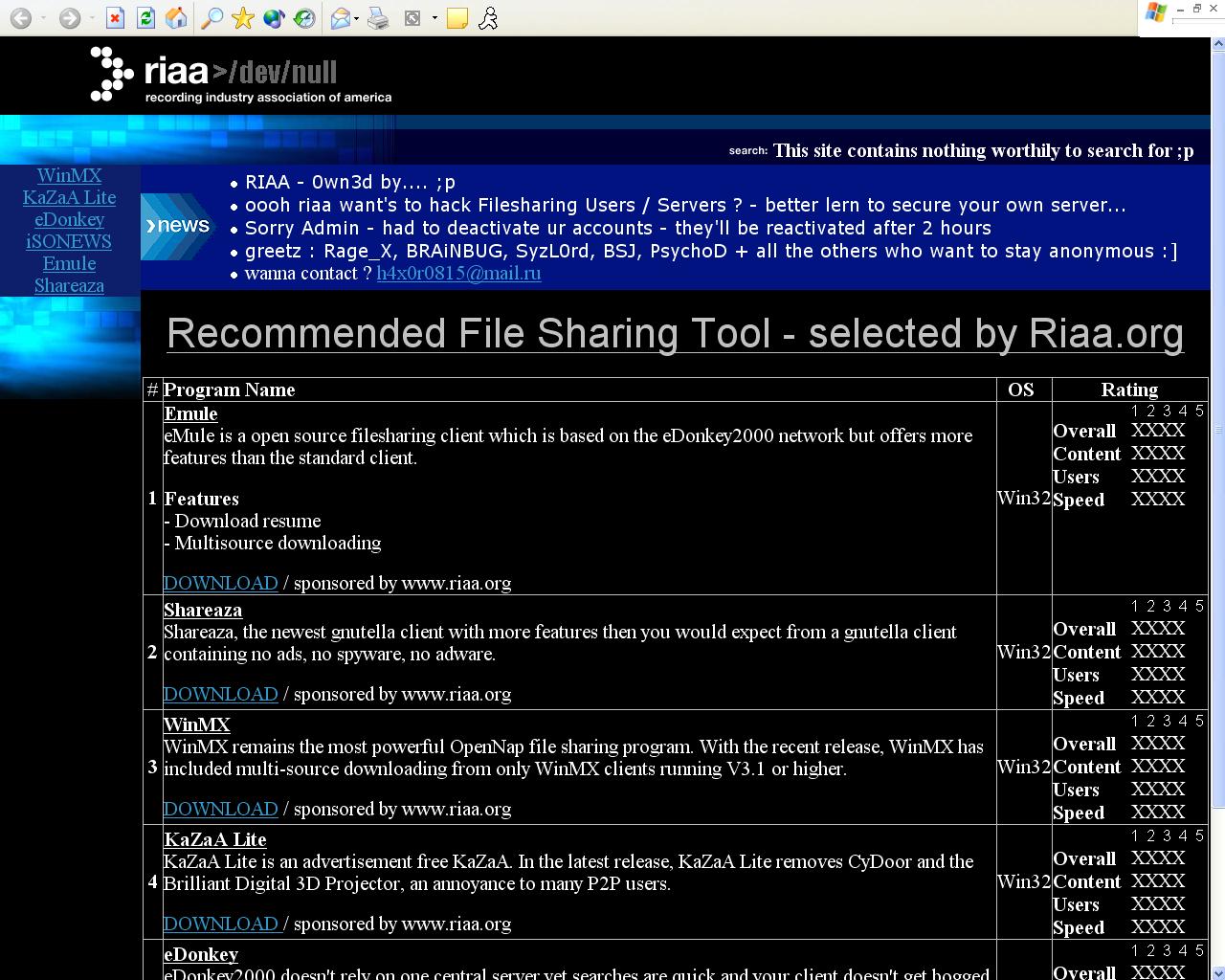Open the Media globe icon
The height and width of the screenshot is (980, 1225).
click(x=274, y=18)
